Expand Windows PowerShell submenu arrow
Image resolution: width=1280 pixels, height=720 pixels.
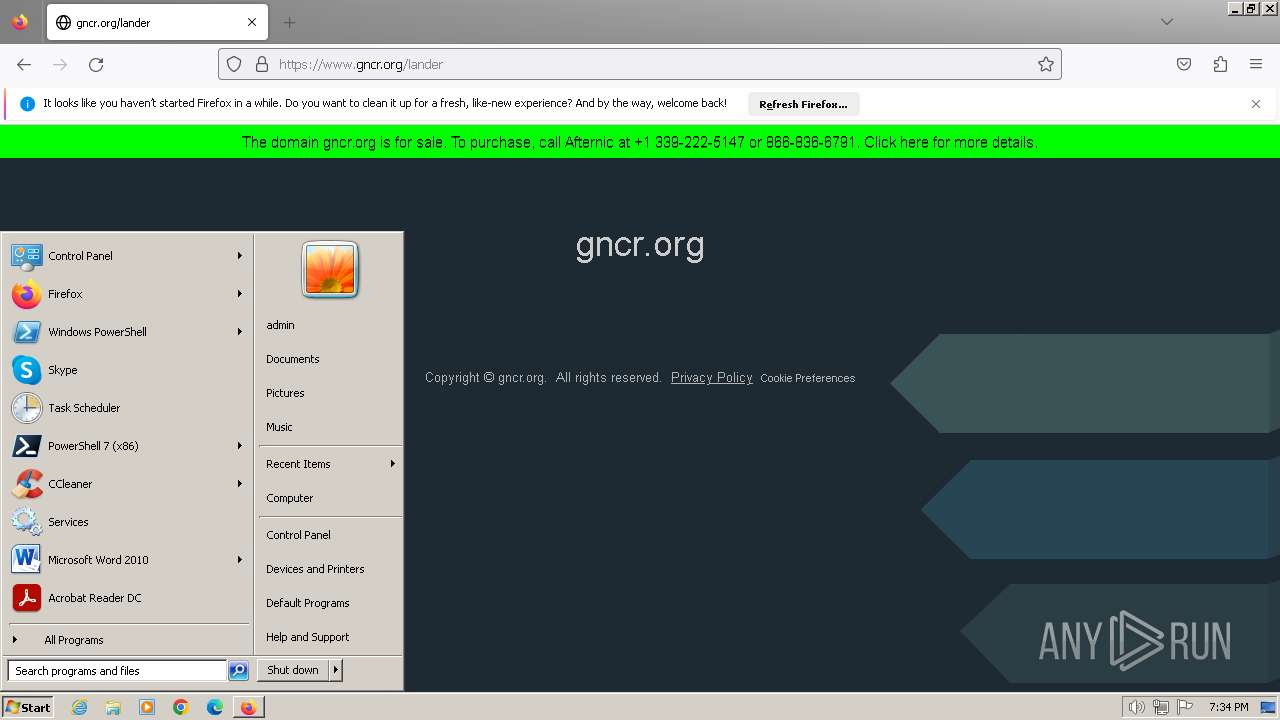240,332
